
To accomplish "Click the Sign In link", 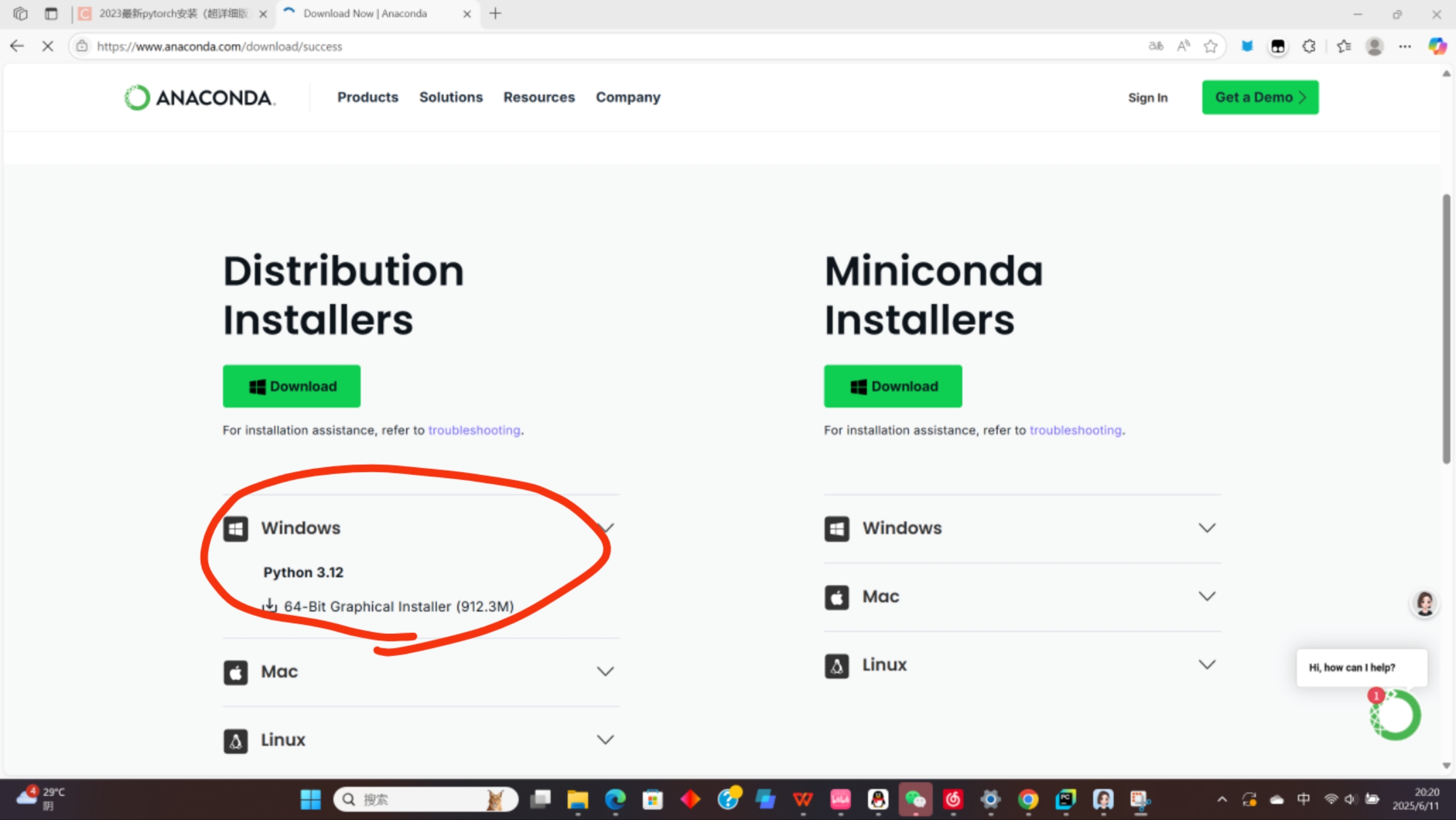I will [x=1148, y=98].
